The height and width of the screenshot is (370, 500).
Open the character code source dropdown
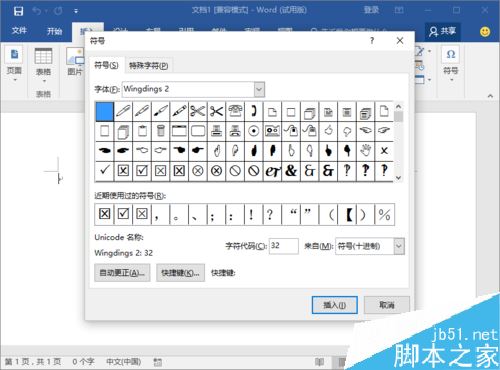399,246
